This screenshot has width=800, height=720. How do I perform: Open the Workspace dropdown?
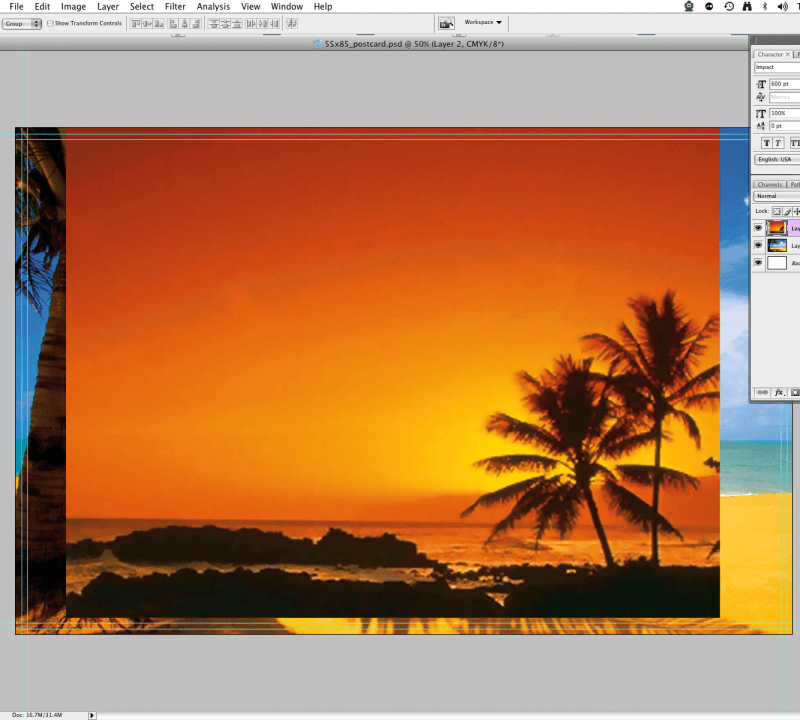(x=484, y=22)
